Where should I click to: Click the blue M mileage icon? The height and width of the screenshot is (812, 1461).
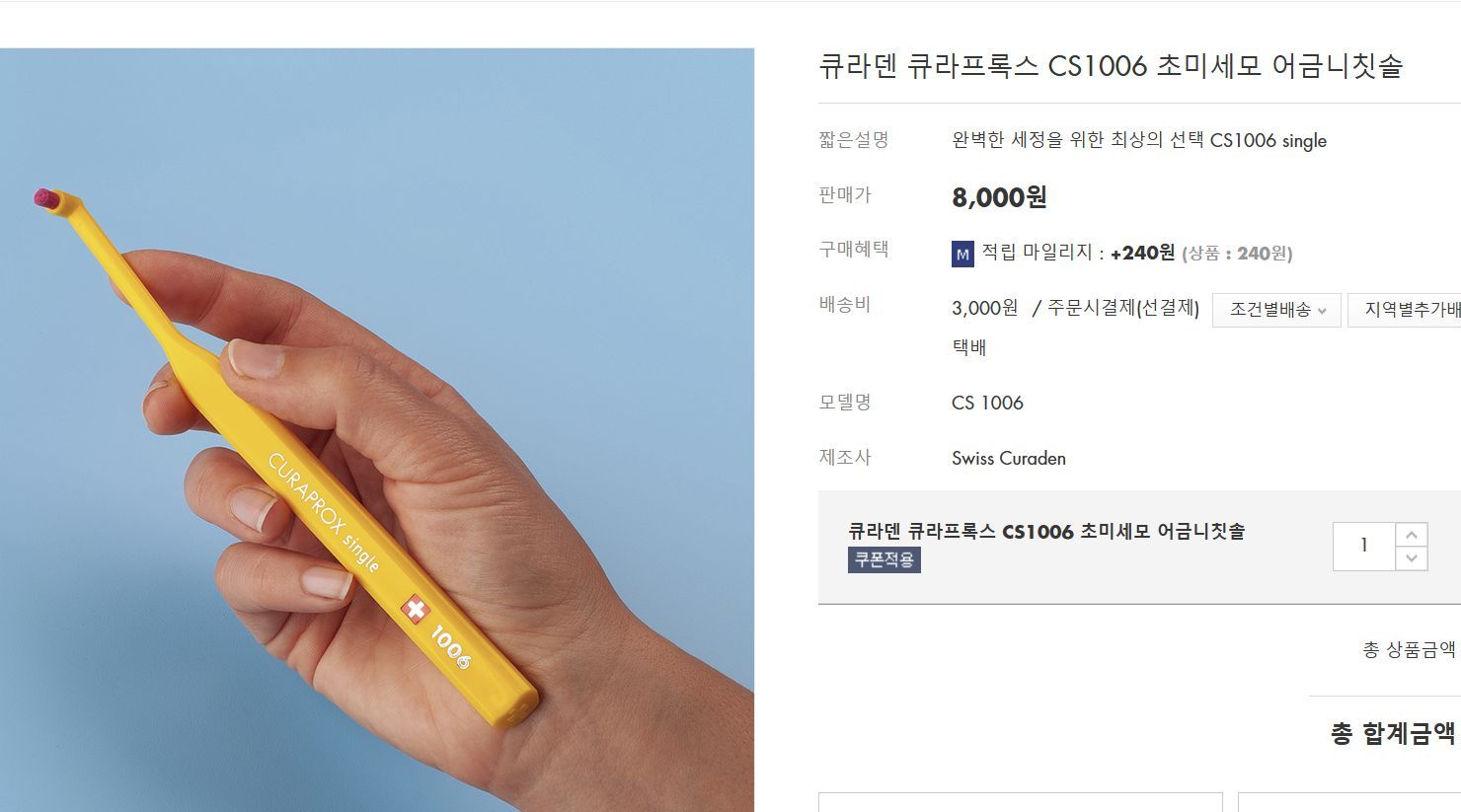click(x=962, y=254)
